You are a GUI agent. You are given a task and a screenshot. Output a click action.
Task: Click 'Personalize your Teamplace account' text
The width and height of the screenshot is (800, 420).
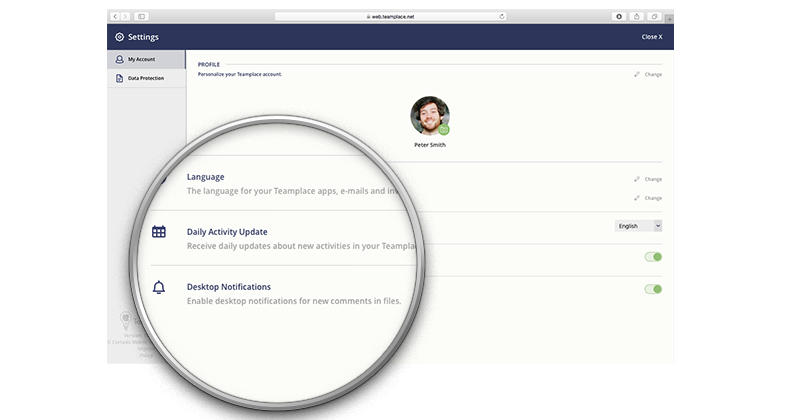(240, 74)
